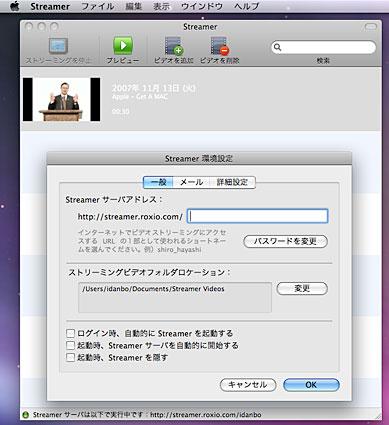This screenshot has height=425, width=389.
Task: Click the toolbar toggle pill in title bar
Action: [x=370, y=26]
